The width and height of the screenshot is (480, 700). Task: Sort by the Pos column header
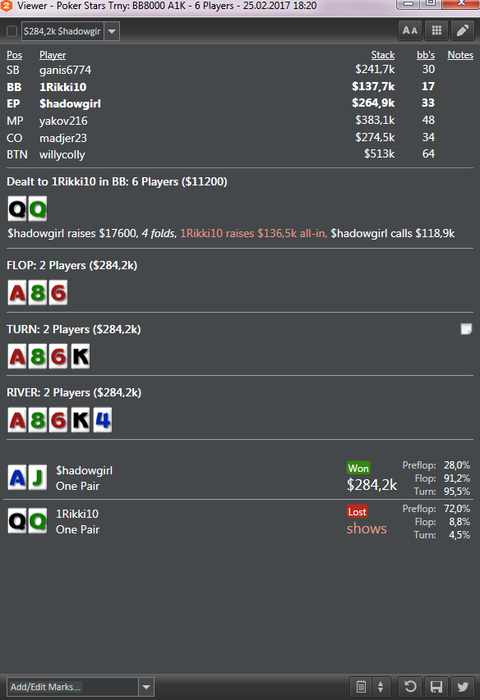click(14, 55)
